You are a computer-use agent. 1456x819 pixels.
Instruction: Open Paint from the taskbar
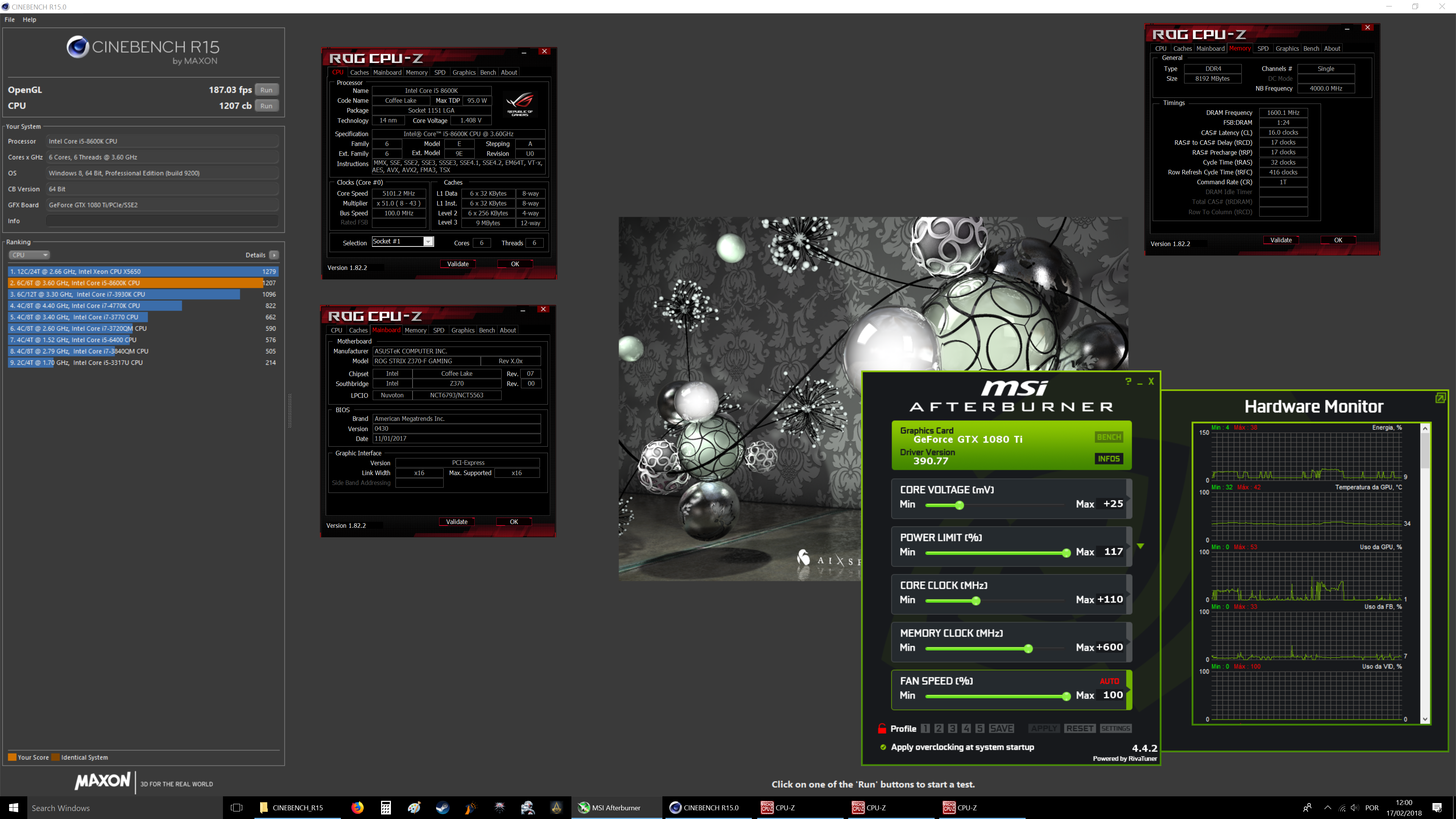pyautogui.click(x=414, y=808)
